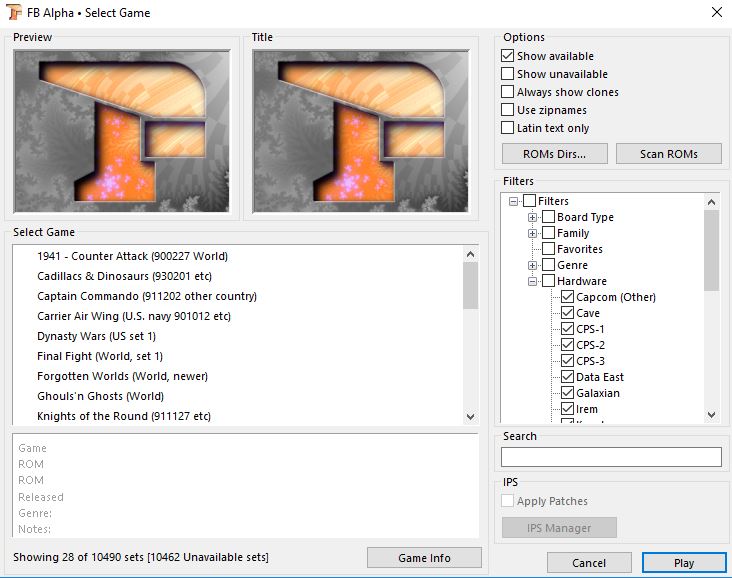
Task: Select 1941 - Counter Attack game
Action: point(133,256)
